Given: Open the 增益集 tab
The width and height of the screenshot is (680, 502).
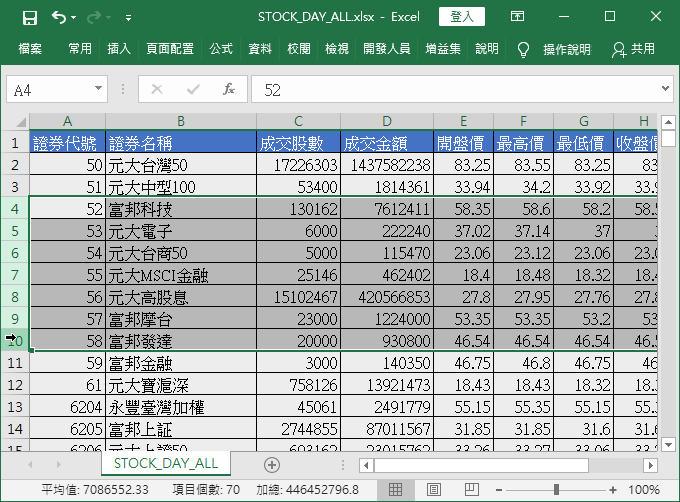Looking at the screenshot, I should coord(443,49).
